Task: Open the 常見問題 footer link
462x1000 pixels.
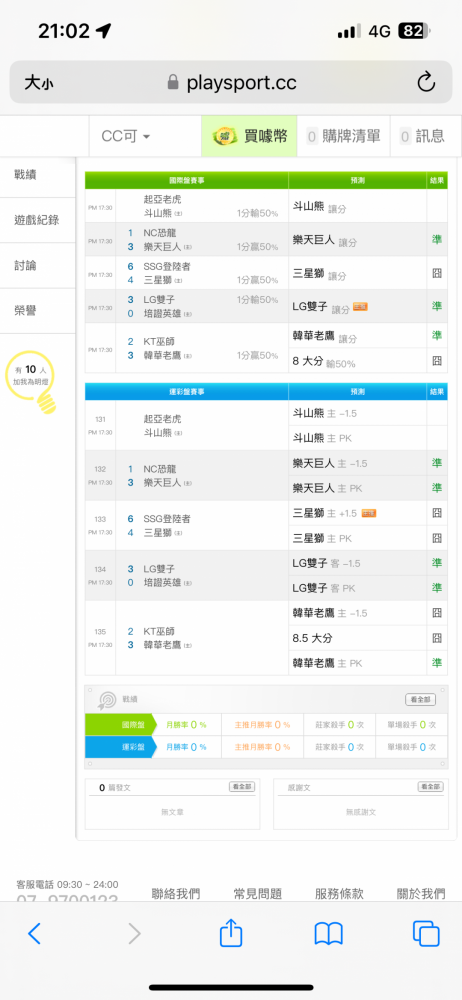Action: click(x=258, y=893)
